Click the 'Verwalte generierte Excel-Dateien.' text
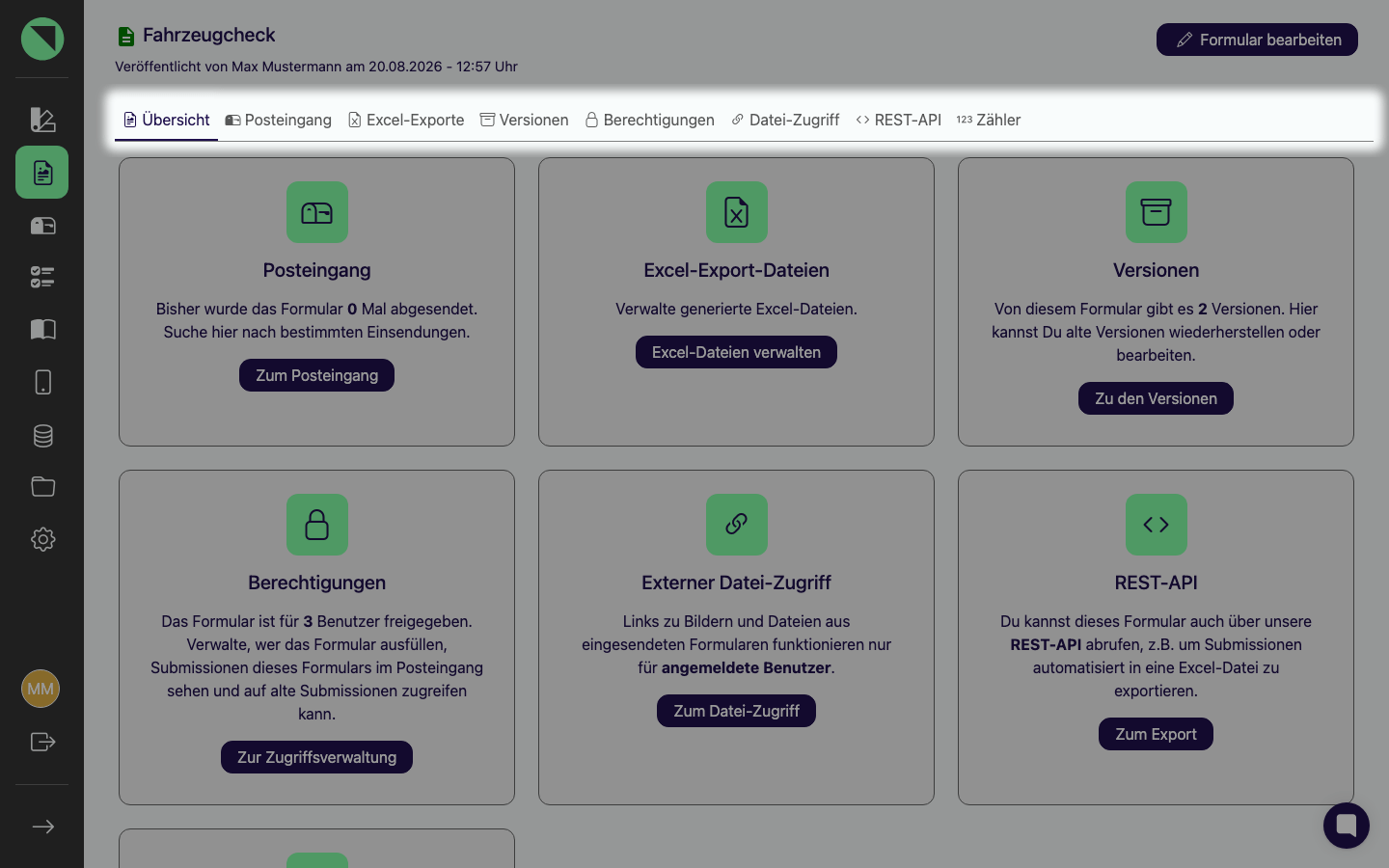The width and height of the screenshot is (1389, 868). click(x=736, y=309)
